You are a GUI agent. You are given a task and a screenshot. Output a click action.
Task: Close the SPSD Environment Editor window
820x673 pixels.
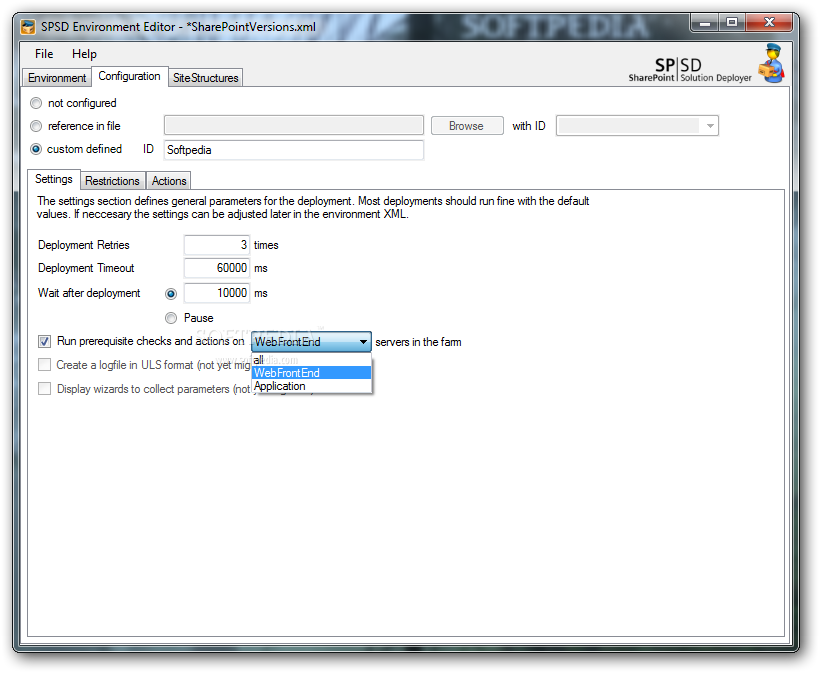pyautogui.click(x=769, y=22)
